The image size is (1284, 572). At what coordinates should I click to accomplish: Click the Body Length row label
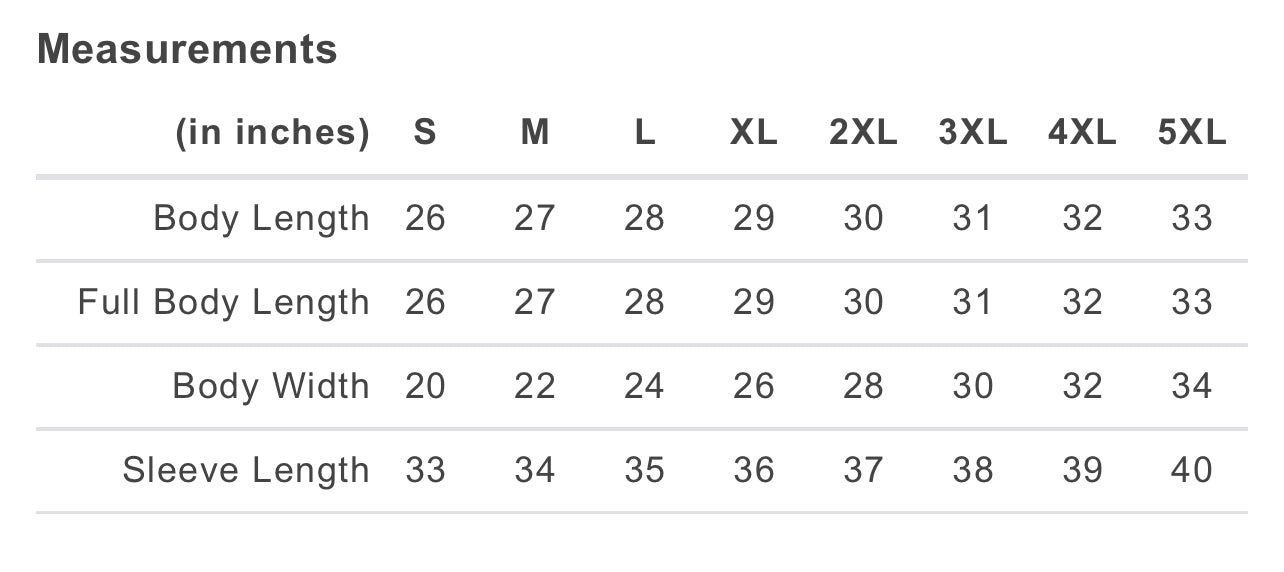click(x=261, y=218)
